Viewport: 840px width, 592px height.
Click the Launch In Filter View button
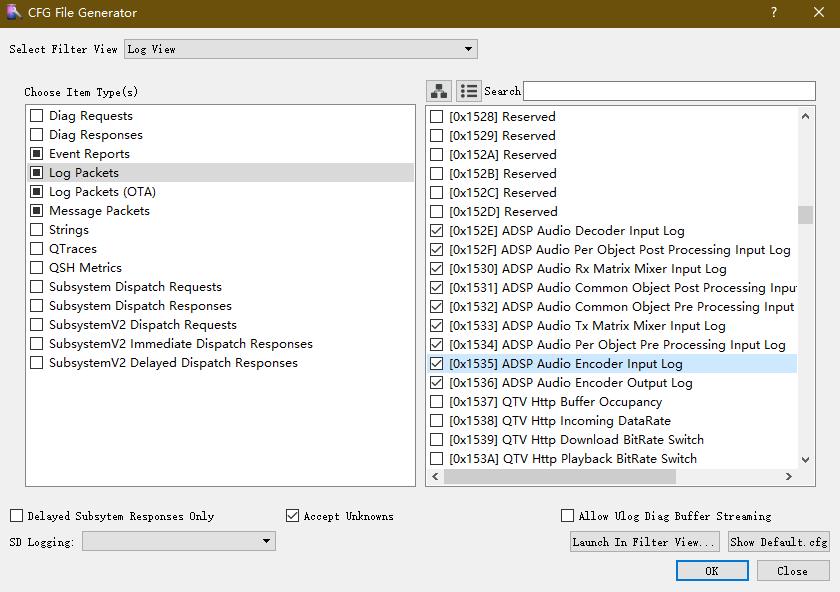[644, 541]
